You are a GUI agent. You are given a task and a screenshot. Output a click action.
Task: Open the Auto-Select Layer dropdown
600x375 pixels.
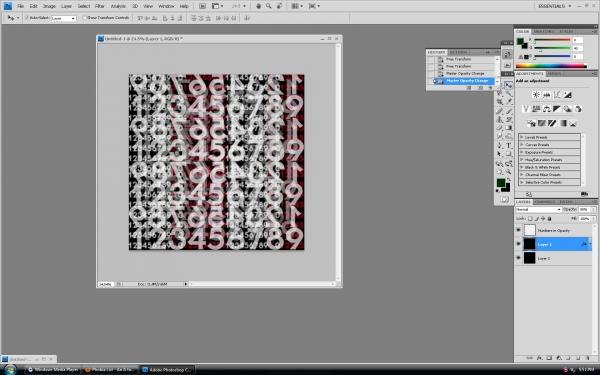tap(64, 18)
